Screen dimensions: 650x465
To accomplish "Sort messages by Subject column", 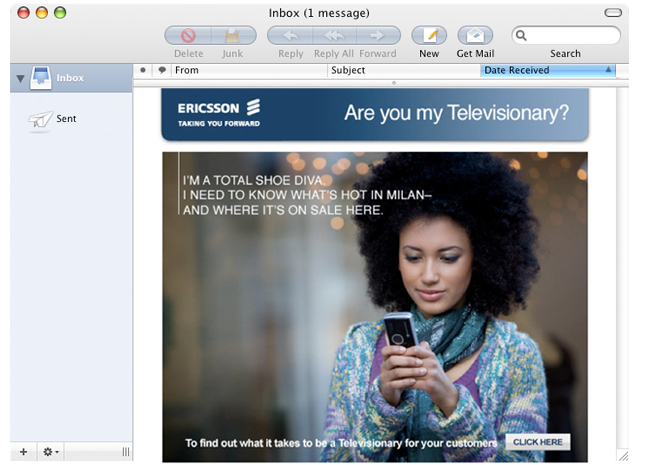I will point(404,70).
